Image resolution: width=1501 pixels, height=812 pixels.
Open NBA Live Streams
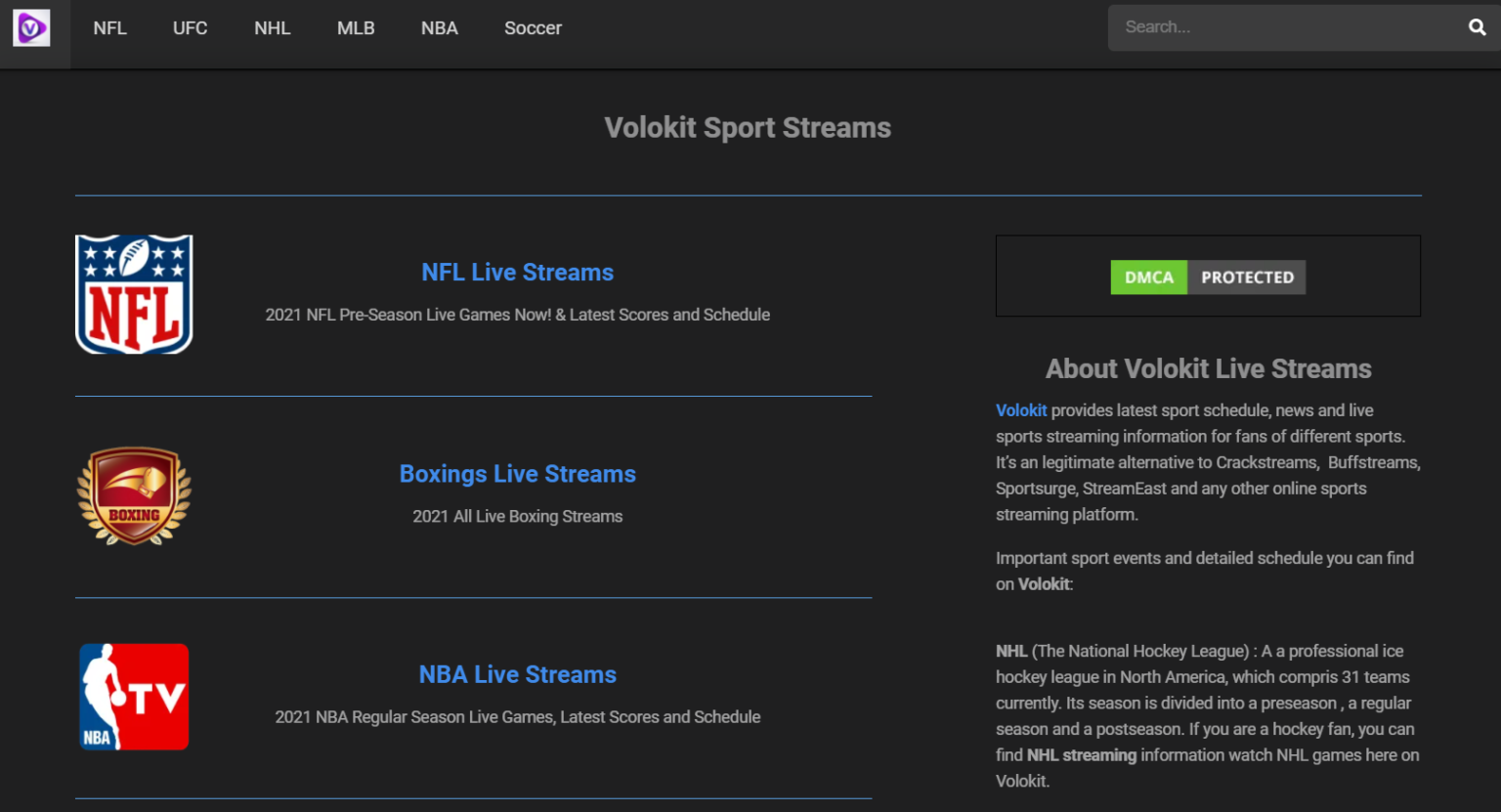pyautogui.click(x=517, y=674)
